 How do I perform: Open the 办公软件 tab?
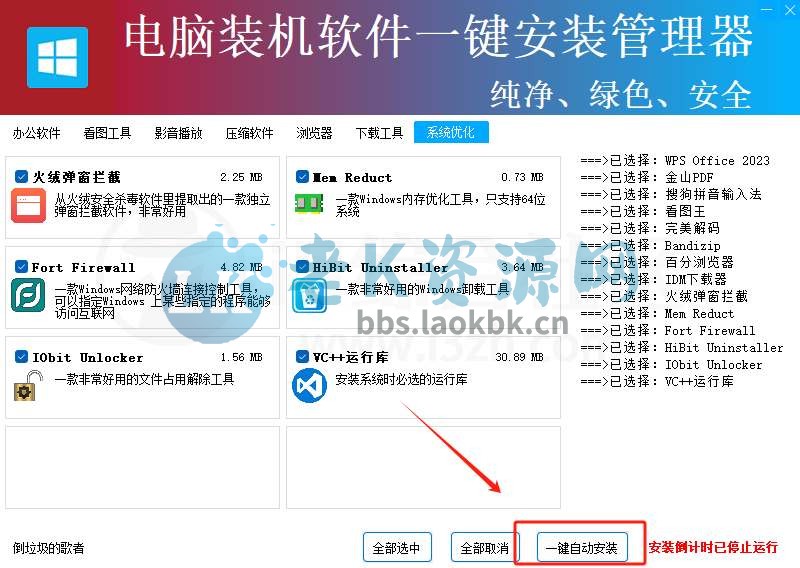click(36, 133)
